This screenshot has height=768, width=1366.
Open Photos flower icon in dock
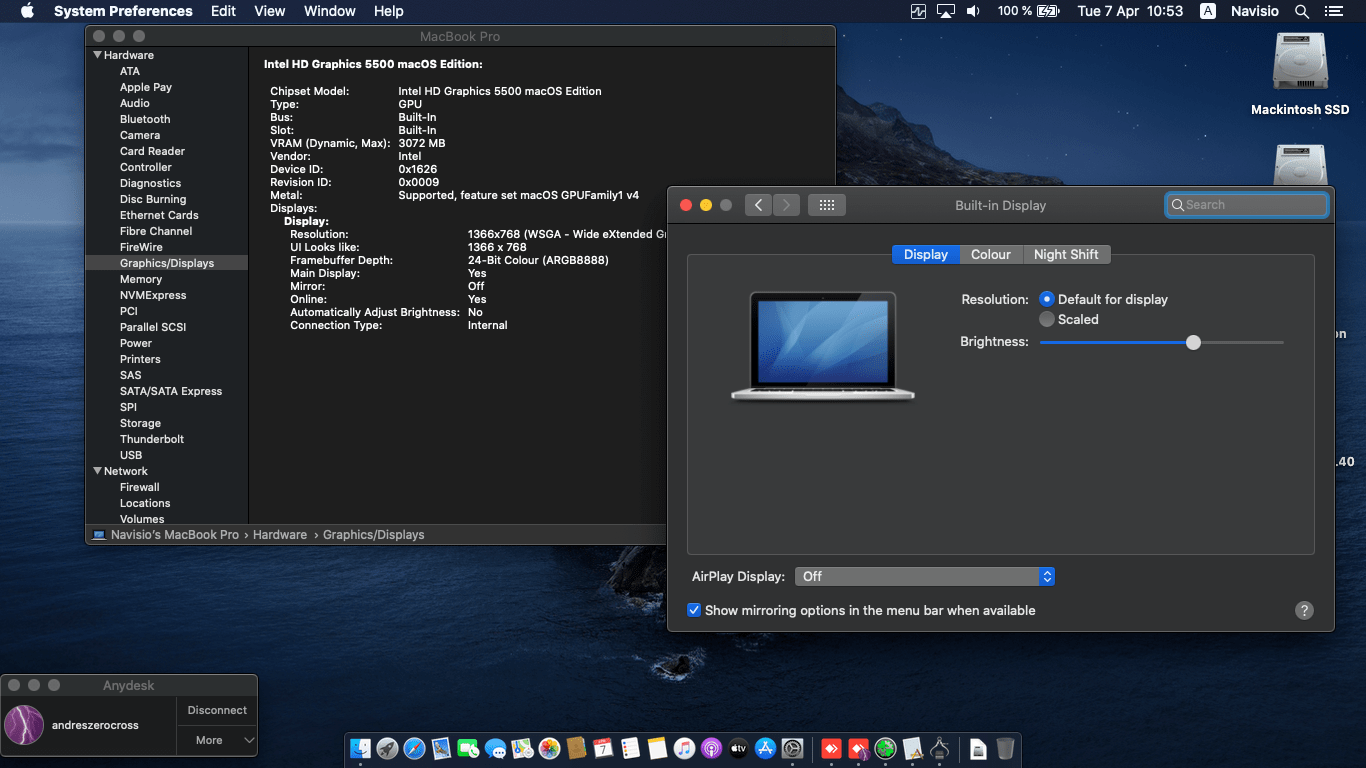[x=549, y=748]
